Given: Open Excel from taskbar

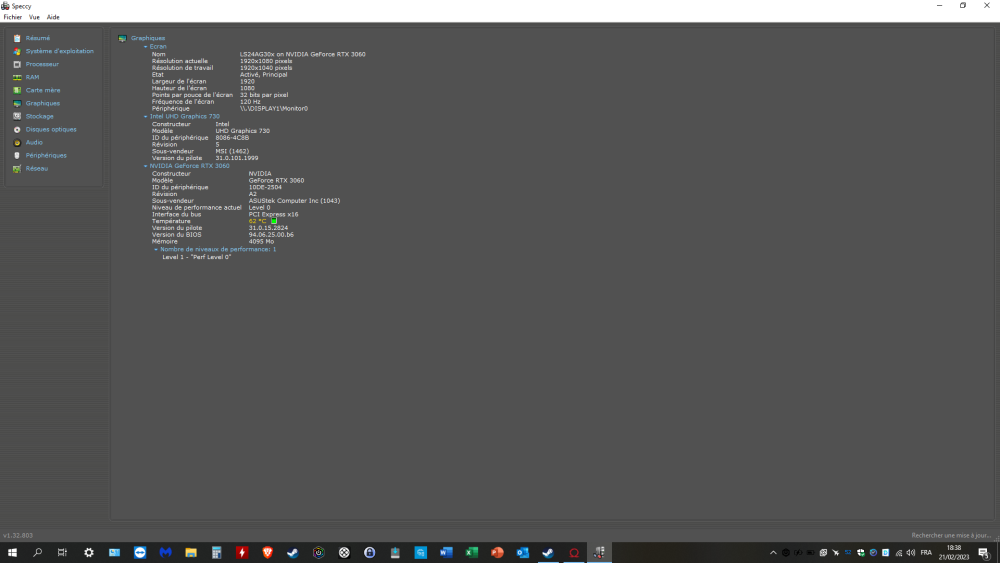Looking at the screenshot, I should (471, 553).
